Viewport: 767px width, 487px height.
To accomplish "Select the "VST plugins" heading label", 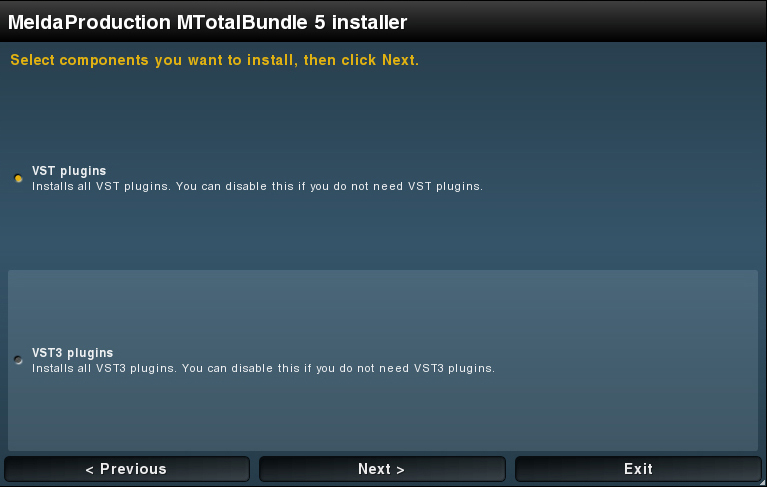I will (69, 171).
